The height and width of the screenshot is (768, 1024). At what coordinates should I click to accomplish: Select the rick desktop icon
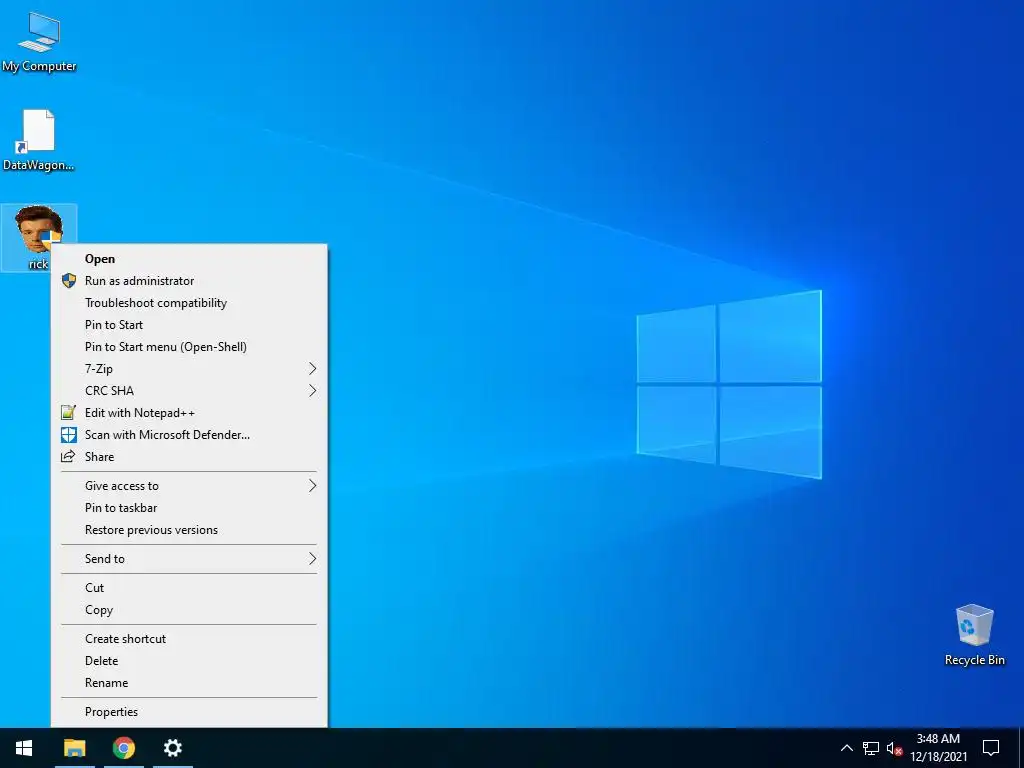click(39, 238)
